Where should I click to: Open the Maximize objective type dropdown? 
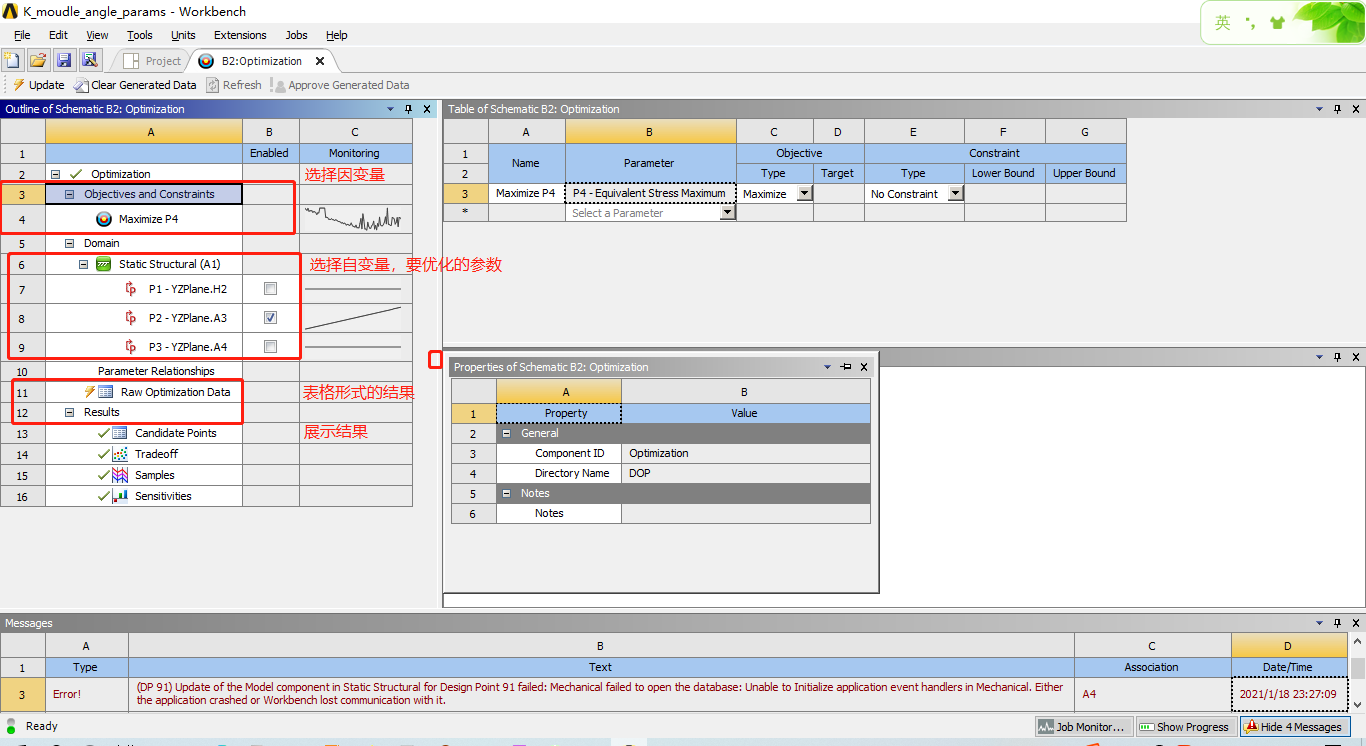tap(806, 192)
